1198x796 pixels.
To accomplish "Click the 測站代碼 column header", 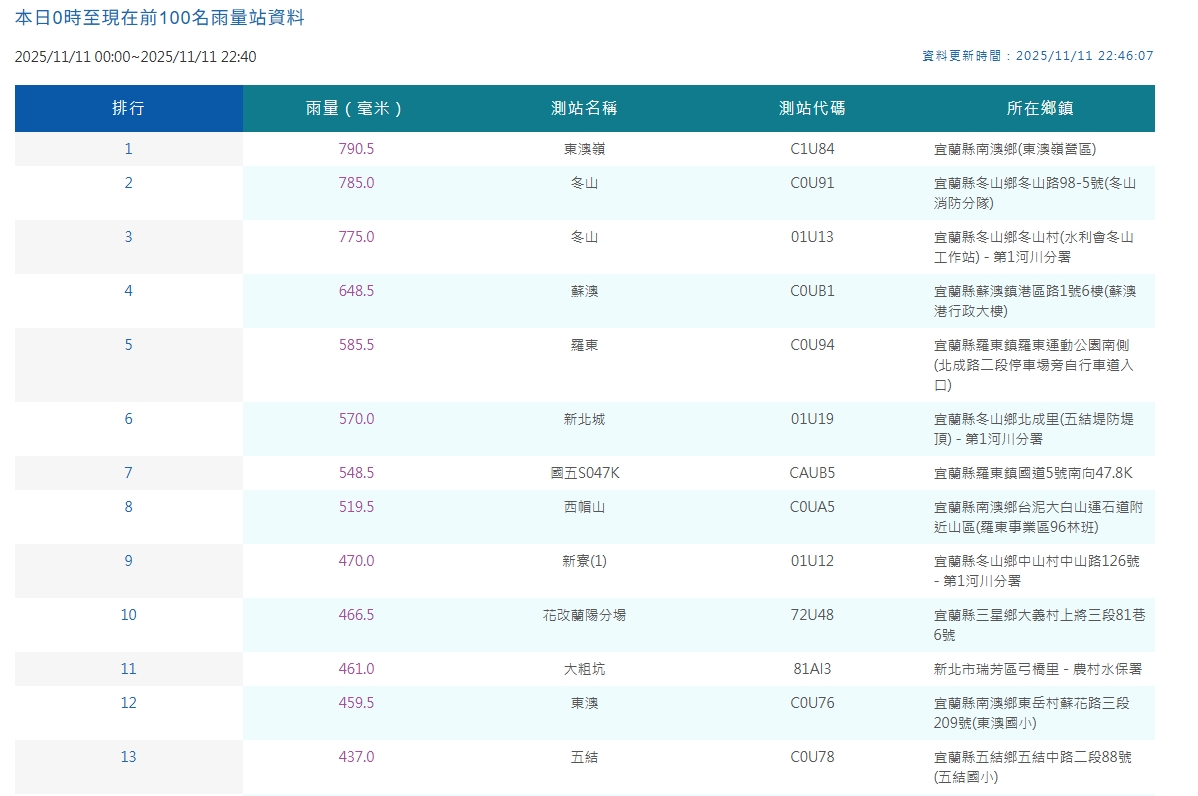I will pyautogui.click(x=812, y=108).
